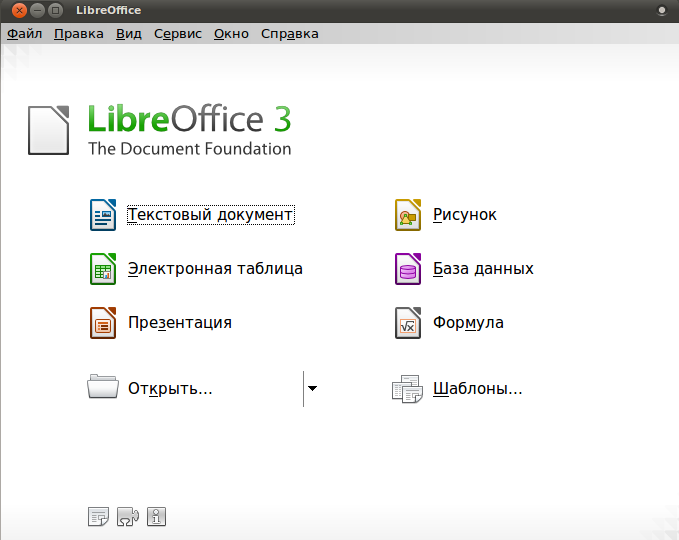The height and width of the screenshot is (540, 679).
Task: Click the Writer text document icon
Action: 103,215
